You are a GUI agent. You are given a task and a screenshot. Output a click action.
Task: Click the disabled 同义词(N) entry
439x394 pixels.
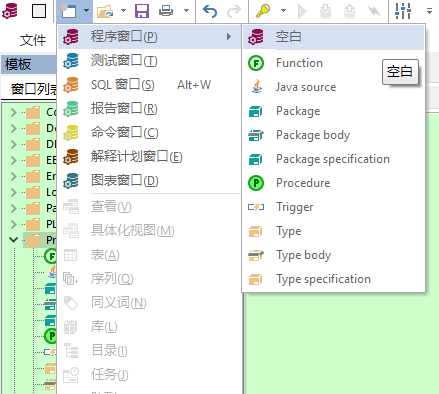coord(150,303)
